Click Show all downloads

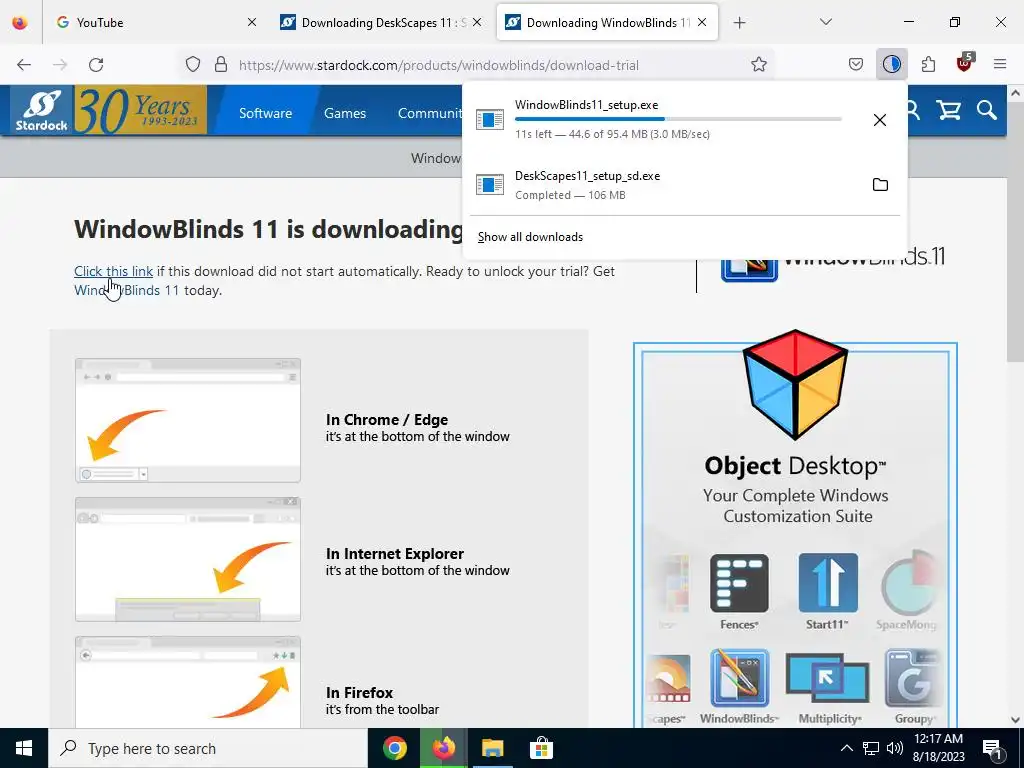tap(530, 237)
